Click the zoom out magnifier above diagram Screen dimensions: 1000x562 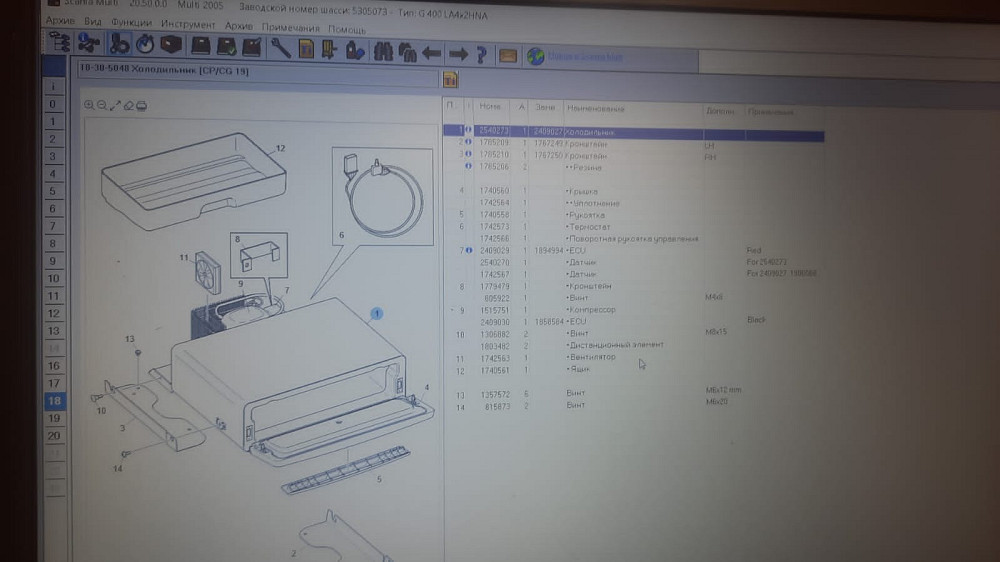pos(102,105)
